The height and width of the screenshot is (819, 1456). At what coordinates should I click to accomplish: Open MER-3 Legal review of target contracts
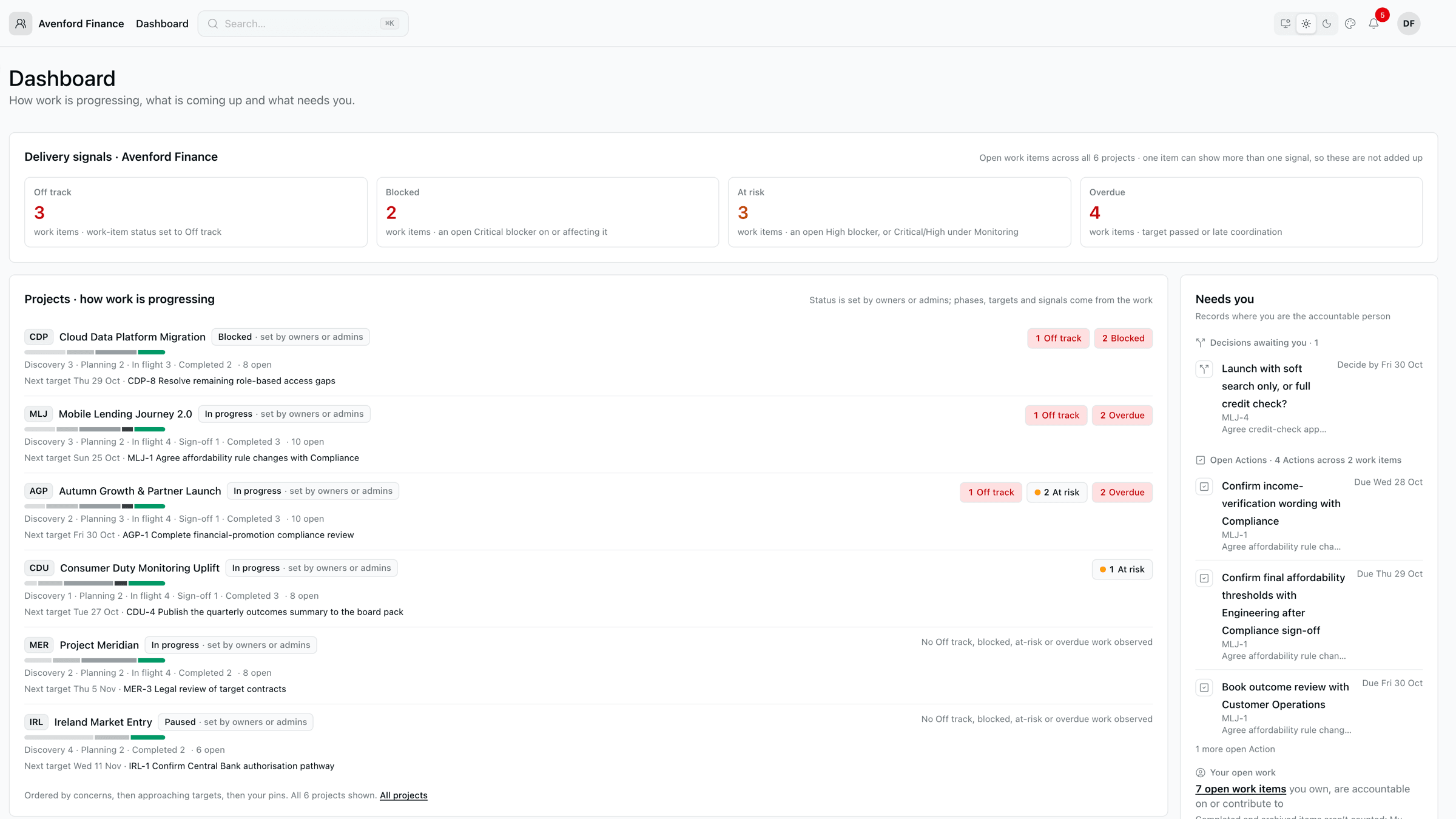[x=204, y=689]
